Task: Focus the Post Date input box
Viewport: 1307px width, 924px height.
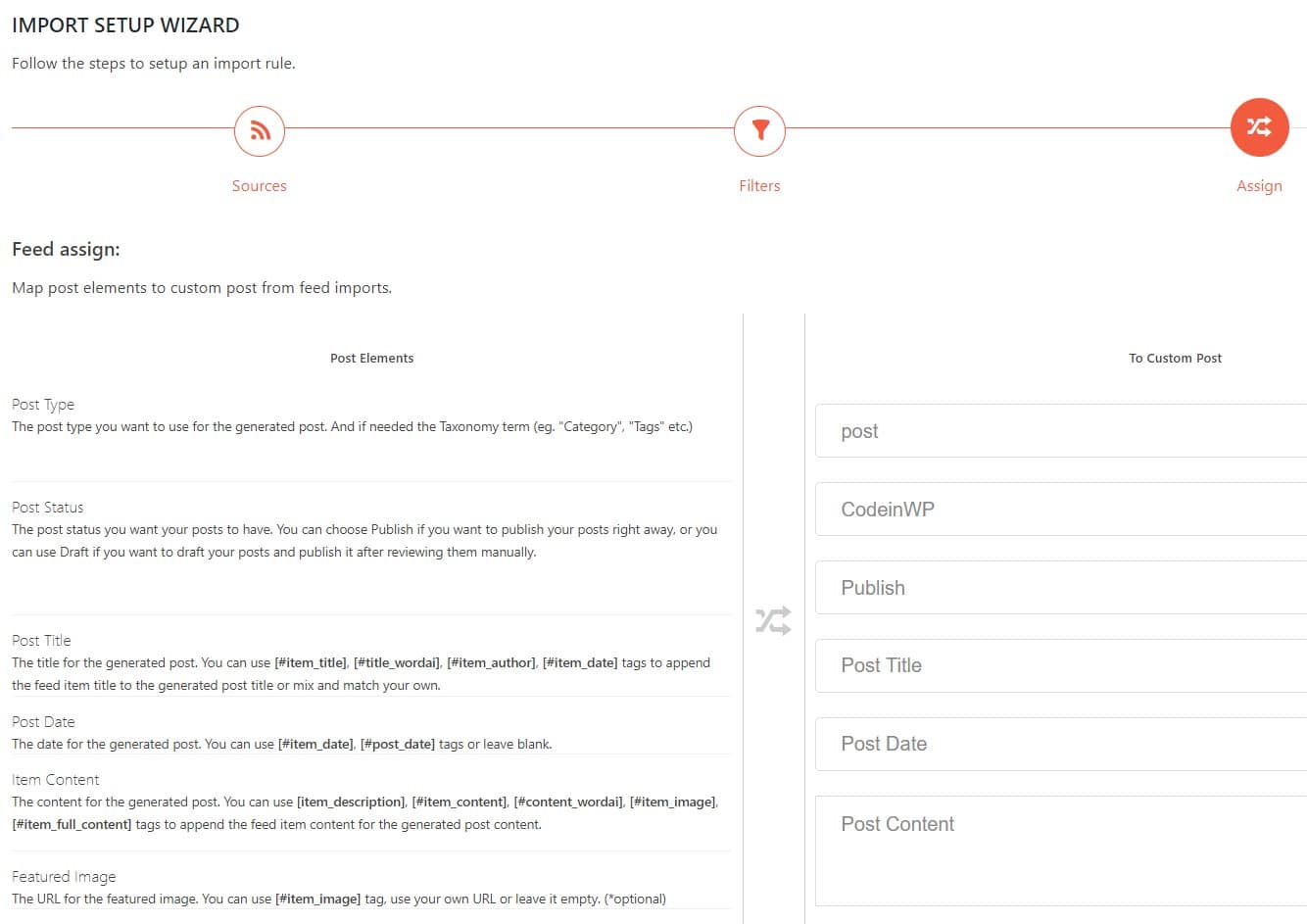Action: click(1058, 744)
